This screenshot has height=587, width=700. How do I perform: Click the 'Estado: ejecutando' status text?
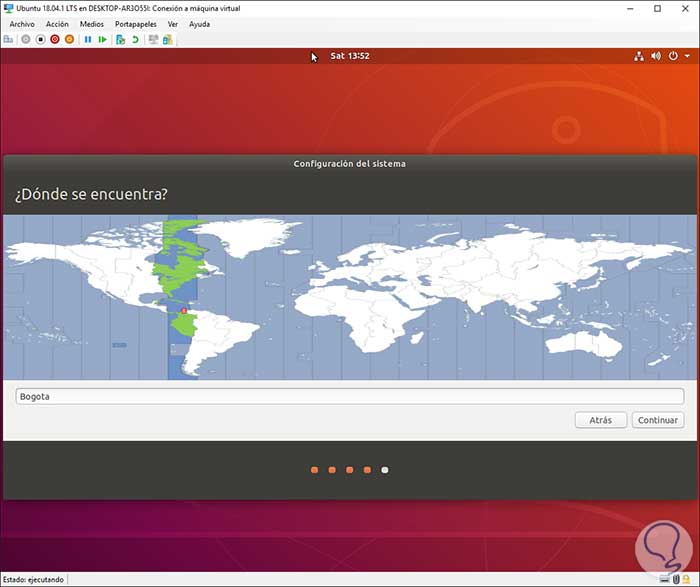coord(33,579)
